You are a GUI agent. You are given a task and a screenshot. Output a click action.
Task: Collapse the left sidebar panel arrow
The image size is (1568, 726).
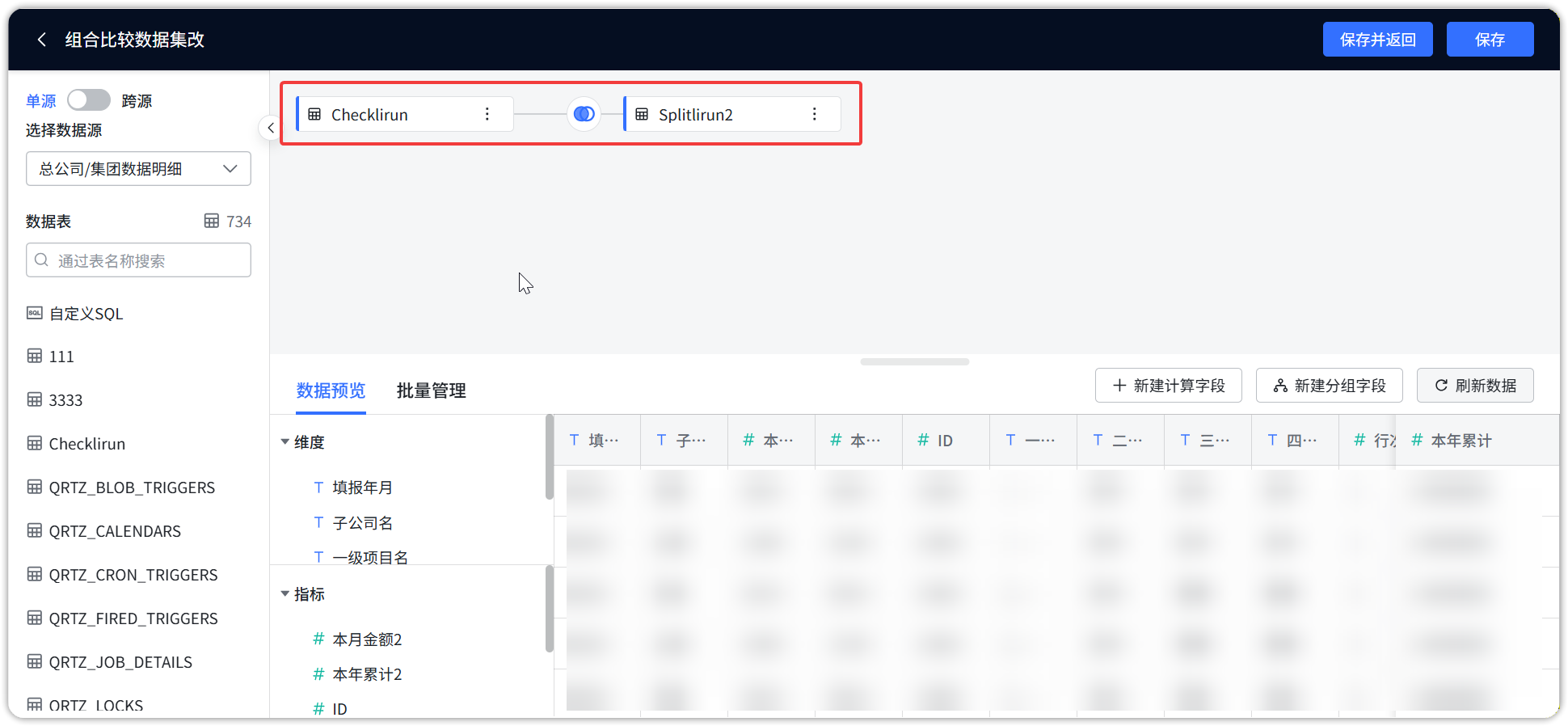coord(270,128)
